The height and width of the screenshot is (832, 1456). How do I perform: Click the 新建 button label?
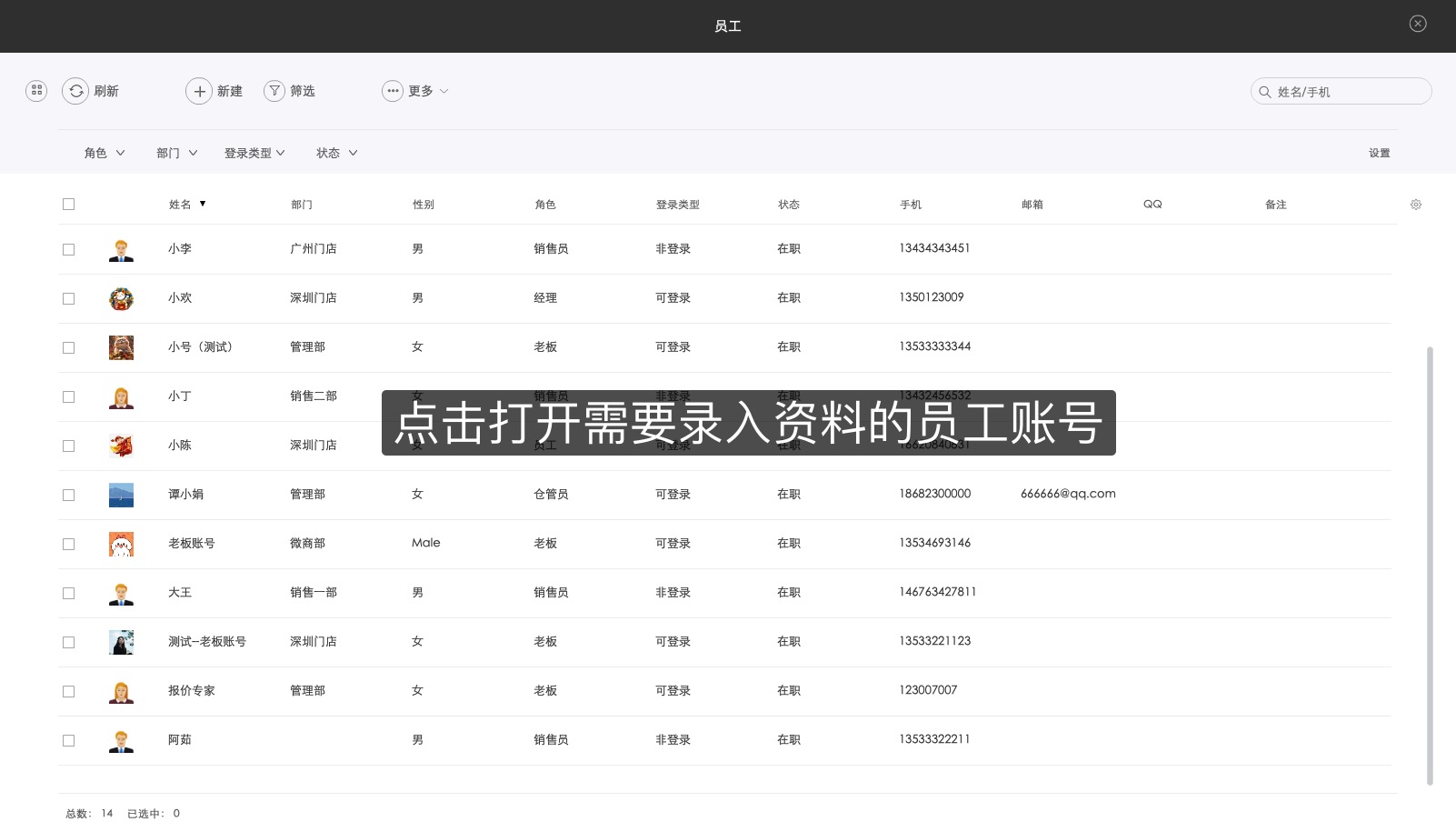[230, 91]
